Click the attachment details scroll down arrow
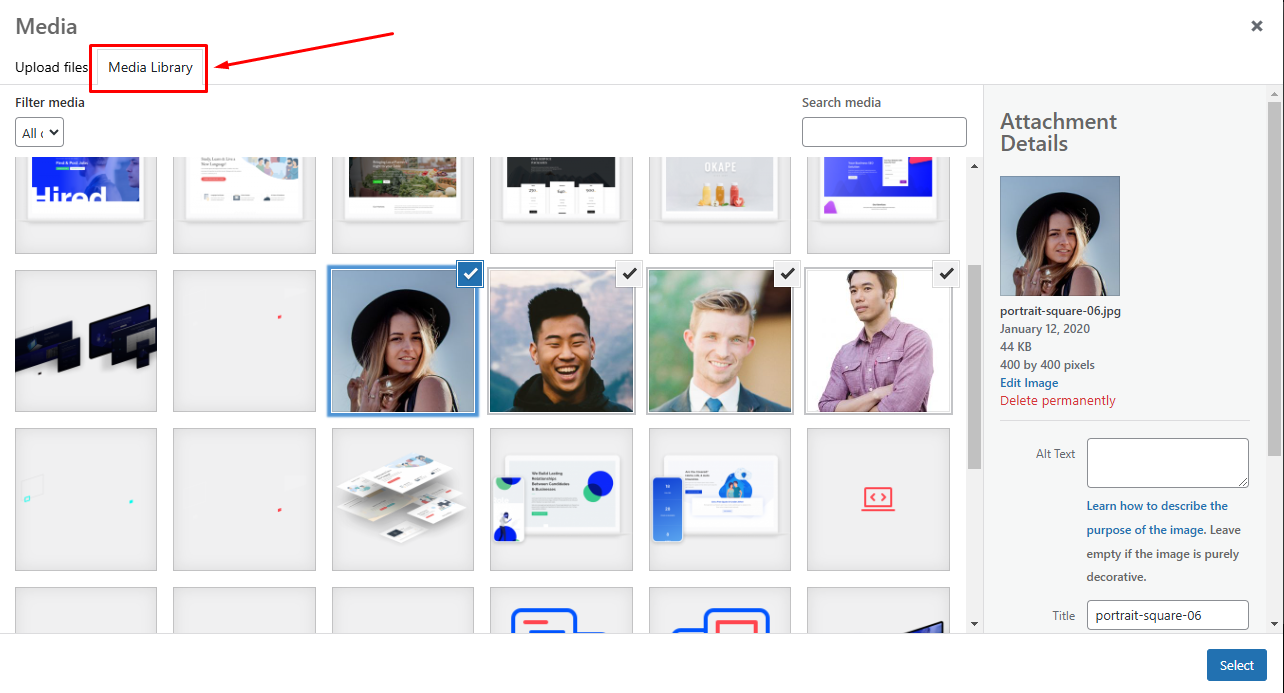The height and width of the screenshot is (693, 1284). 1274,624
